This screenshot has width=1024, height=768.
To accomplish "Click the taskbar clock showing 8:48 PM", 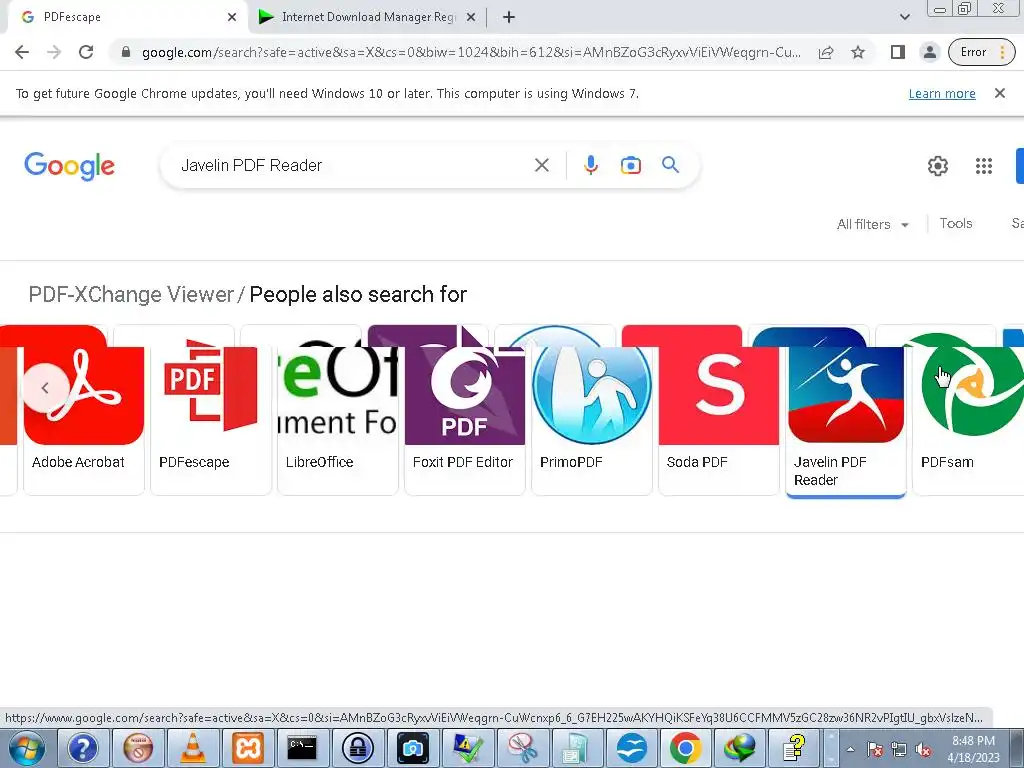I will point(973,749).
